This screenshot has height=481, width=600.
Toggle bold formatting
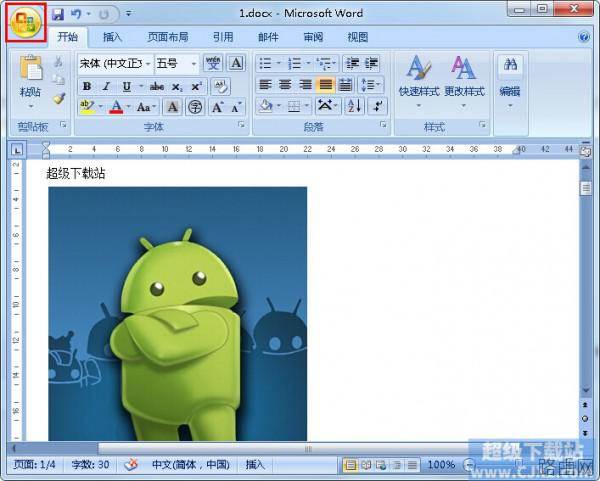(87, 86)
